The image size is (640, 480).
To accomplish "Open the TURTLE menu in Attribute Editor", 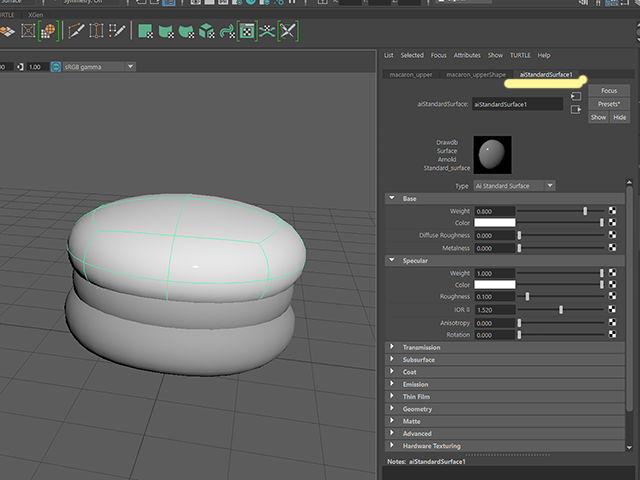I will pos(520,55).
